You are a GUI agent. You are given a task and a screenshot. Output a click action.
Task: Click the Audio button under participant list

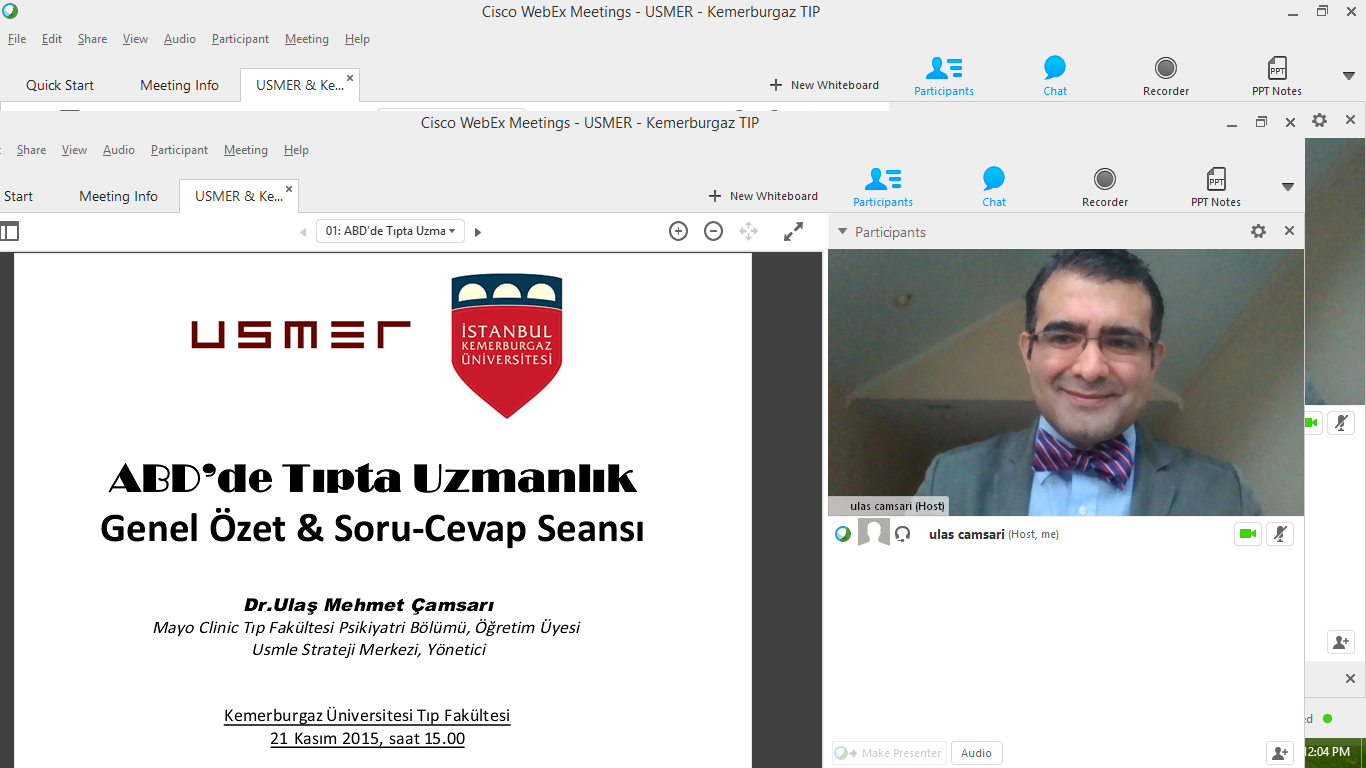click(x=976, y=753)
